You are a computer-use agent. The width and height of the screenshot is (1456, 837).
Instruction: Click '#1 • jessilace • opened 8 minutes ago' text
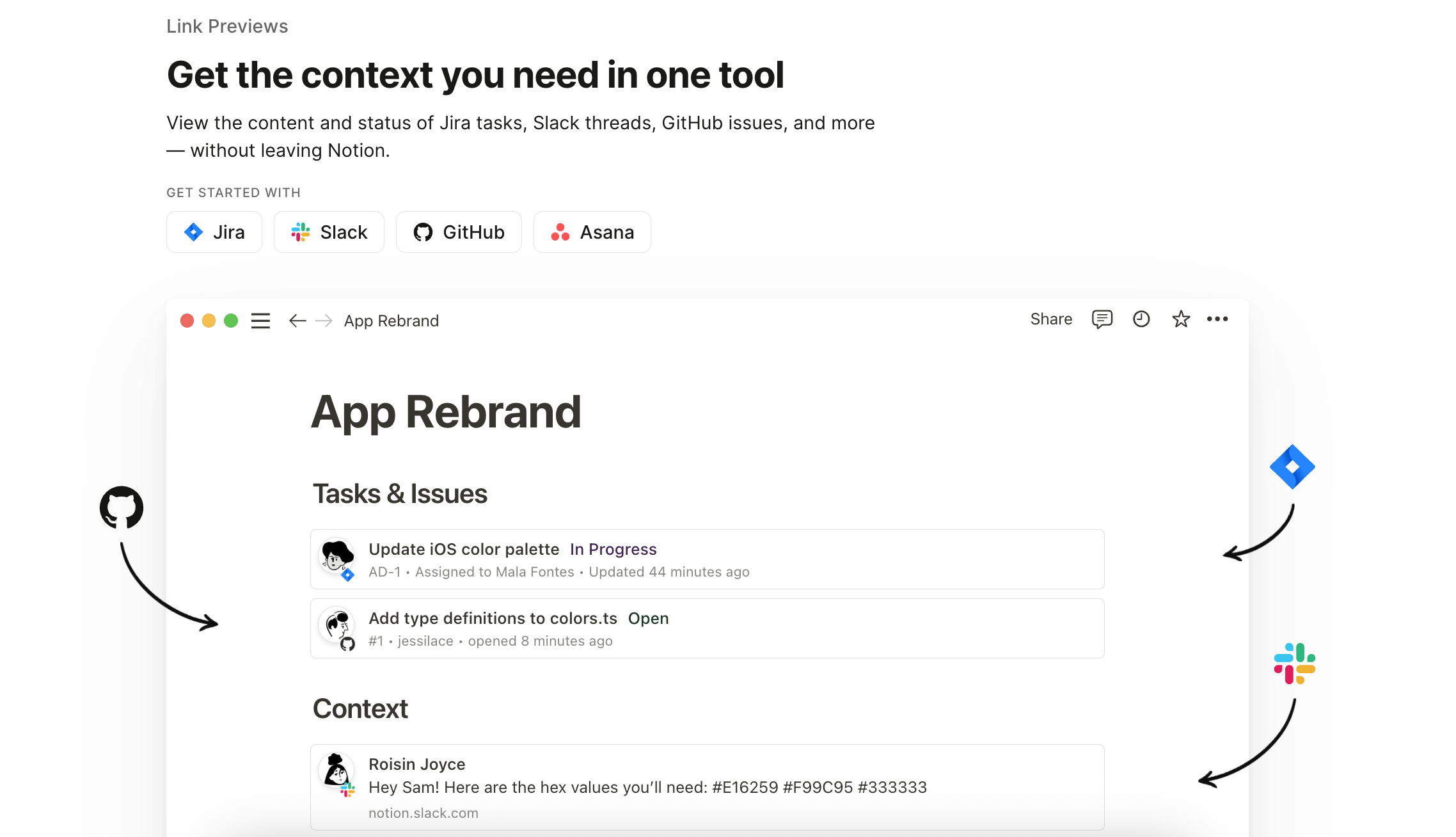coord(491,641)
